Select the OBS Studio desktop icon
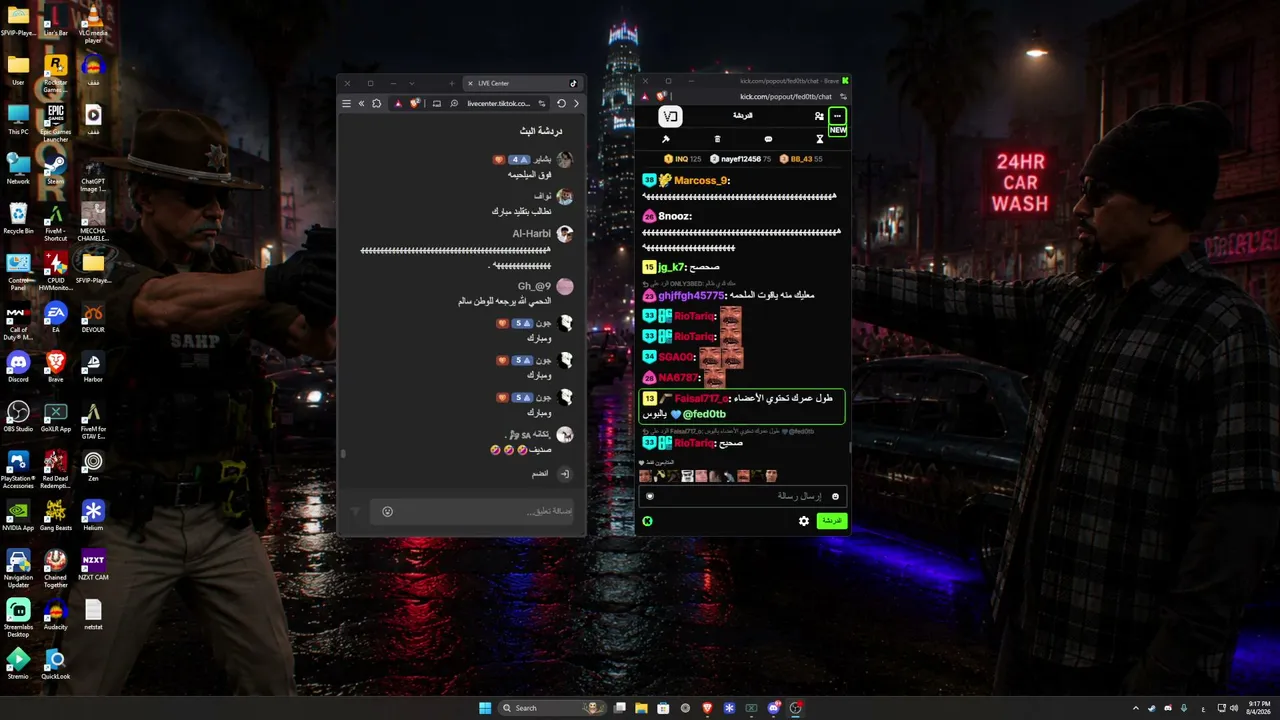The height and width of the screenshot is (720, 1280). pyautogui.click(x=18, y=416)
